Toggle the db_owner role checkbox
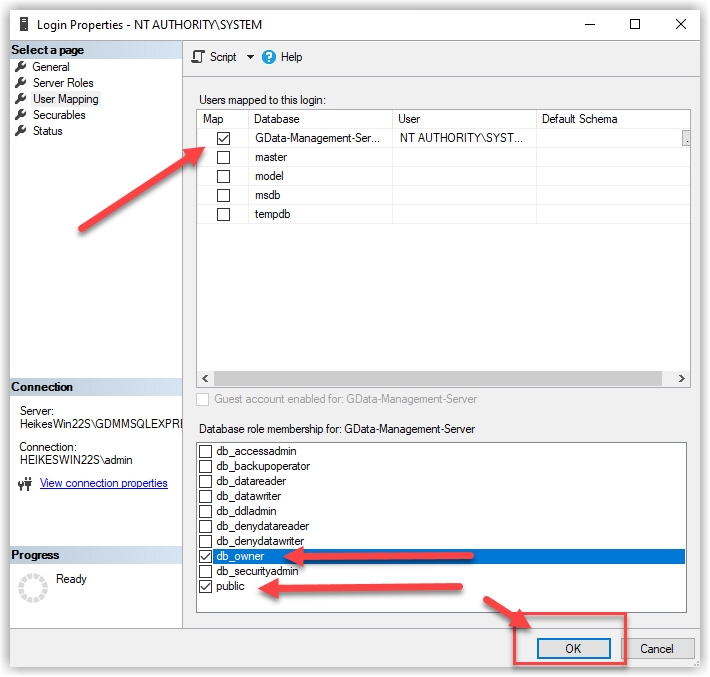 [x=206, y=556]
